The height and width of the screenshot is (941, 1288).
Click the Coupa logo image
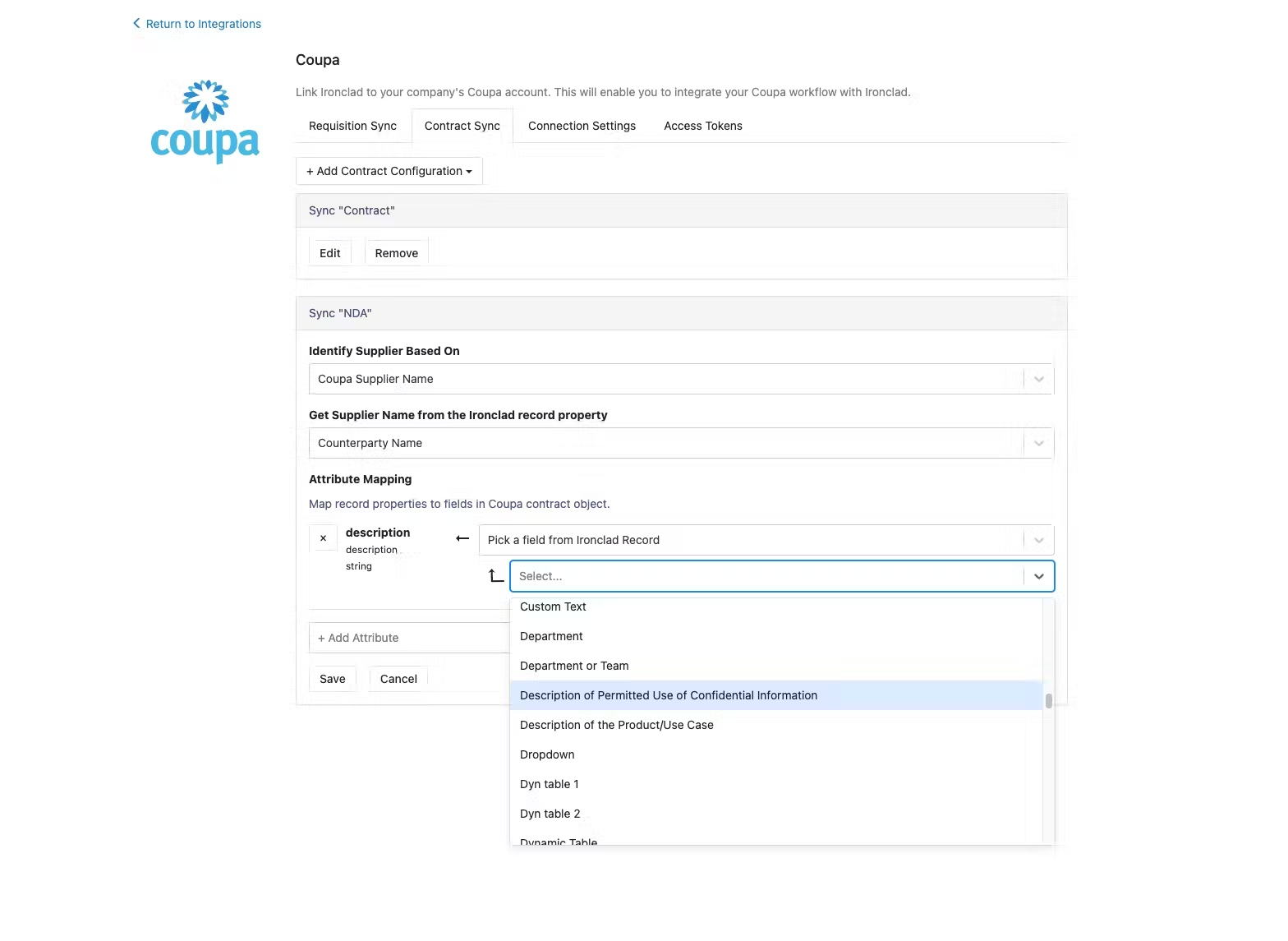[x=205, y=121]
